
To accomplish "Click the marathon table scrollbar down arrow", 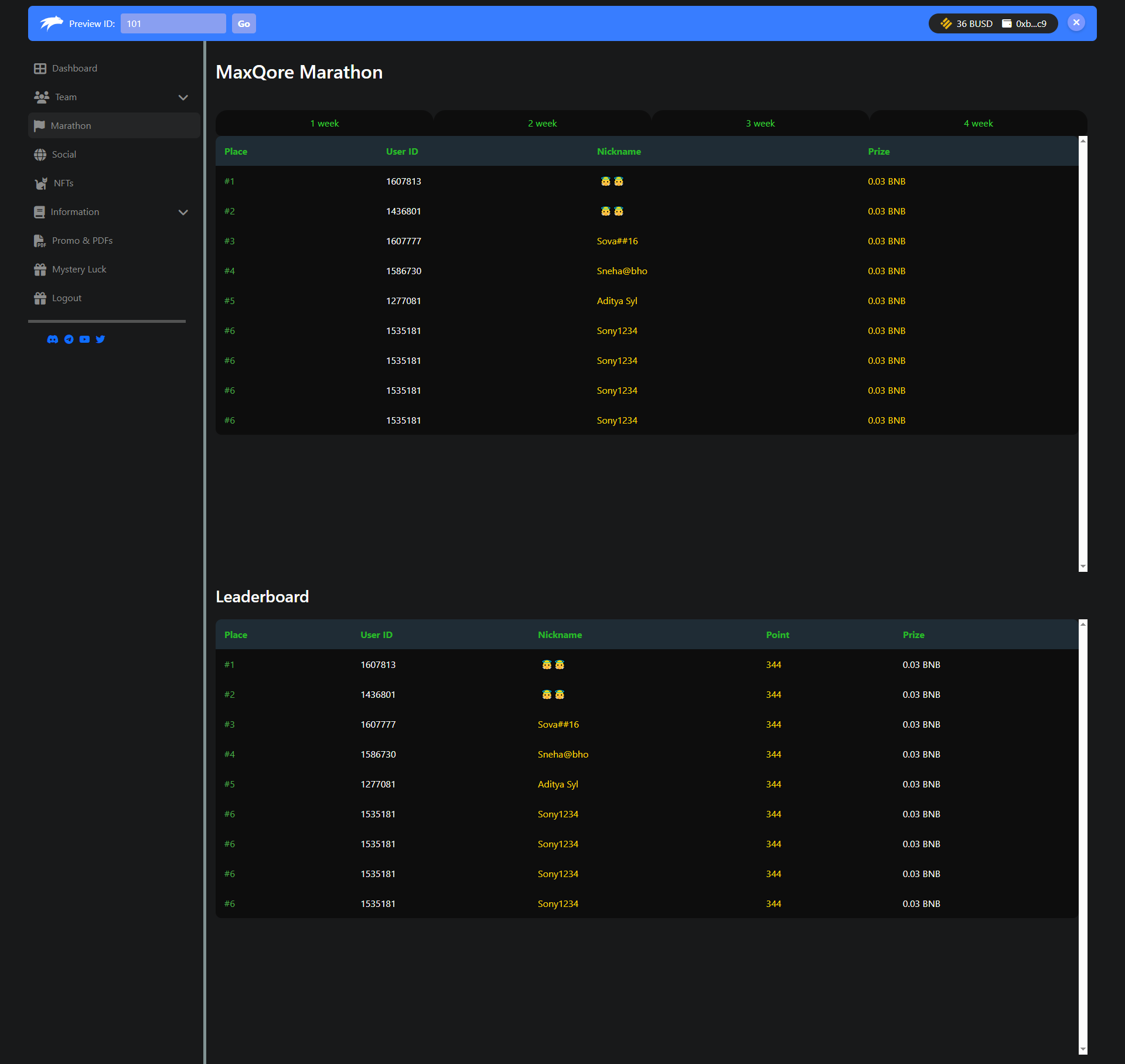I will pos(1083,567).
